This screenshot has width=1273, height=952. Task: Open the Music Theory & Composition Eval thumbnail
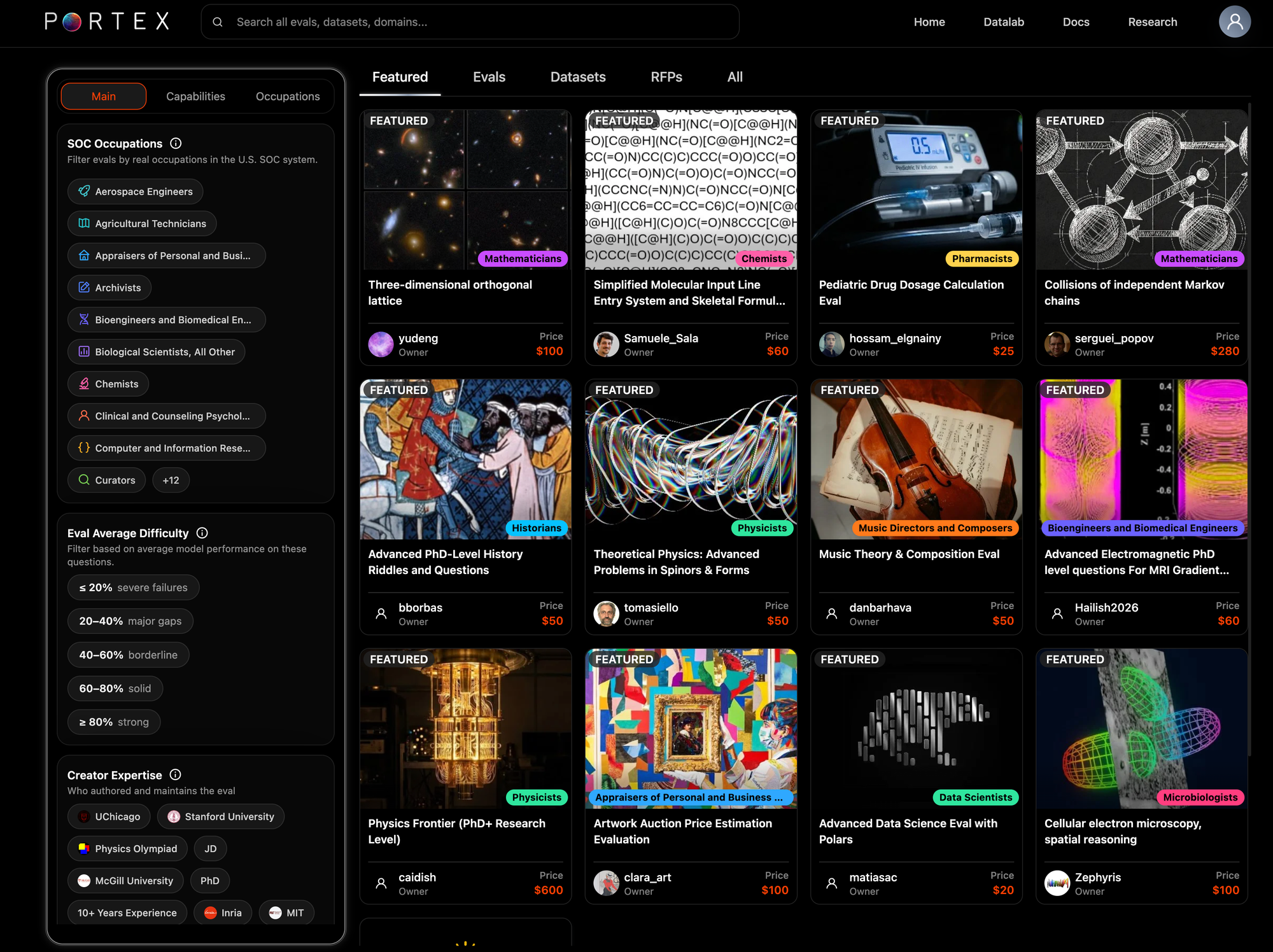(915, 458)
